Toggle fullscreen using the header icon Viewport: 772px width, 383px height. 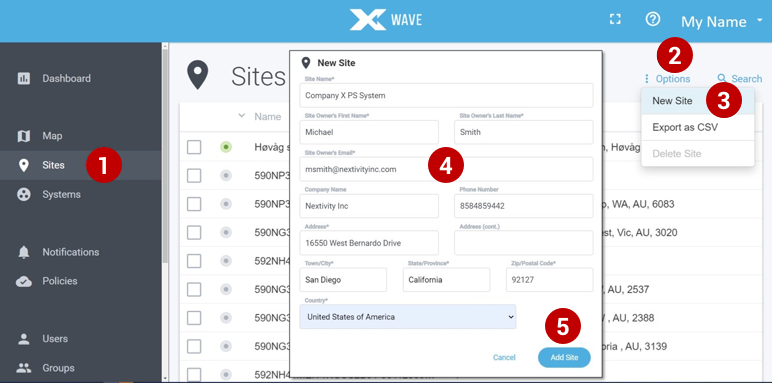(x=615, y=19)
